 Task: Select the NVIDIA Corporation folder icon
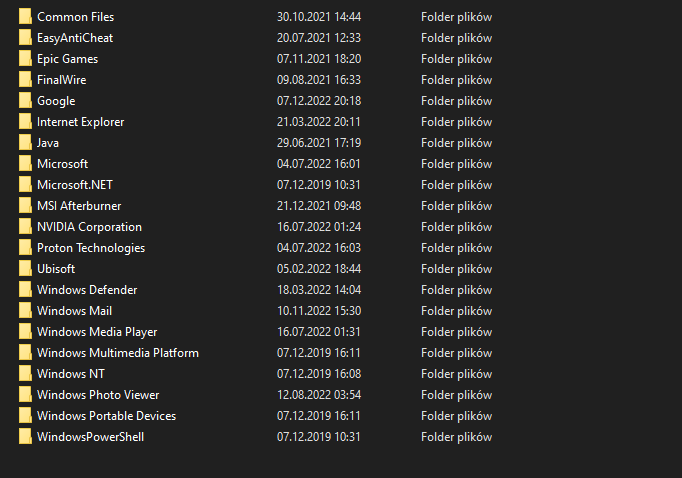click(25, 227)
